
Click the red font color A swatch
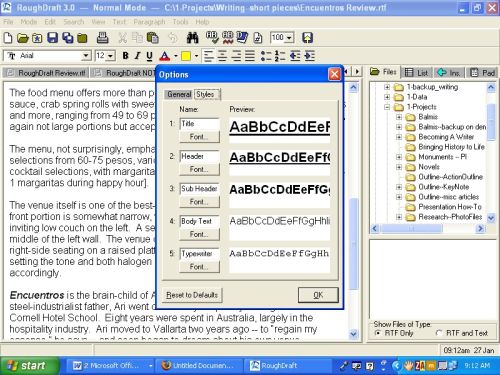point(165,56)
